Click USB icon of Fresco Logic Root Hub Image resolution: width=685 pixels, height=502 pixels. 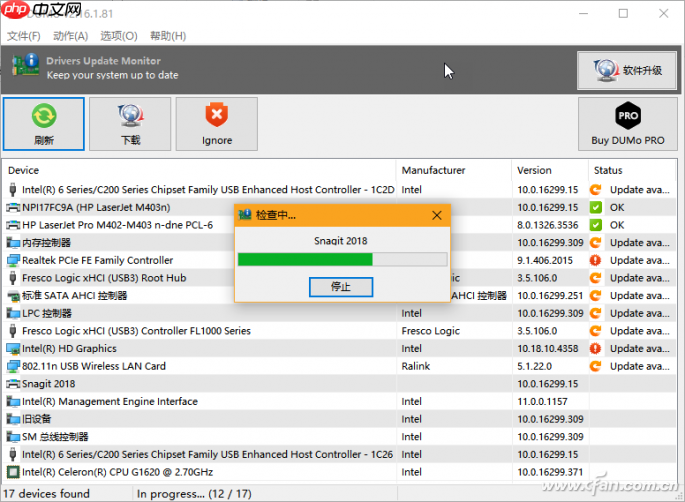point(13,278)
